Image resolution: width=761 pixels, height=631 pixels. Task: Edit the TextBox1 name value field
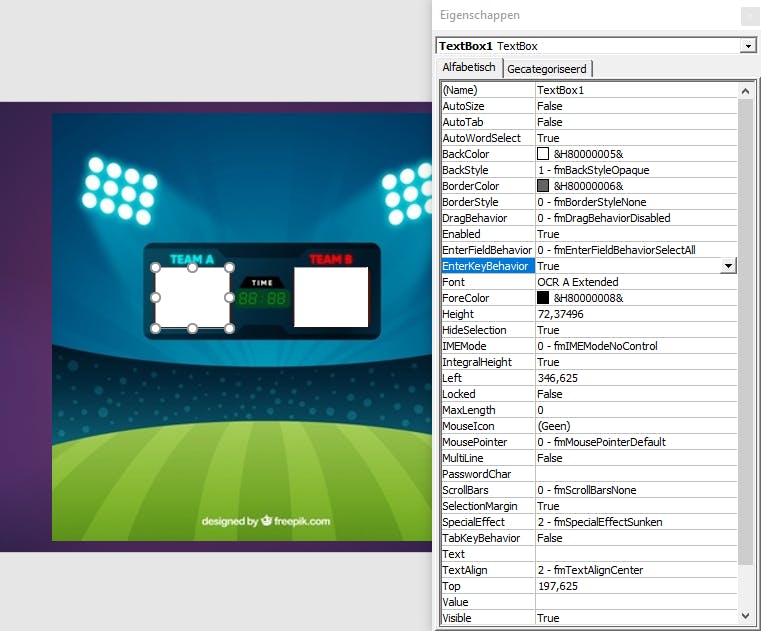[x=636, y=90]
